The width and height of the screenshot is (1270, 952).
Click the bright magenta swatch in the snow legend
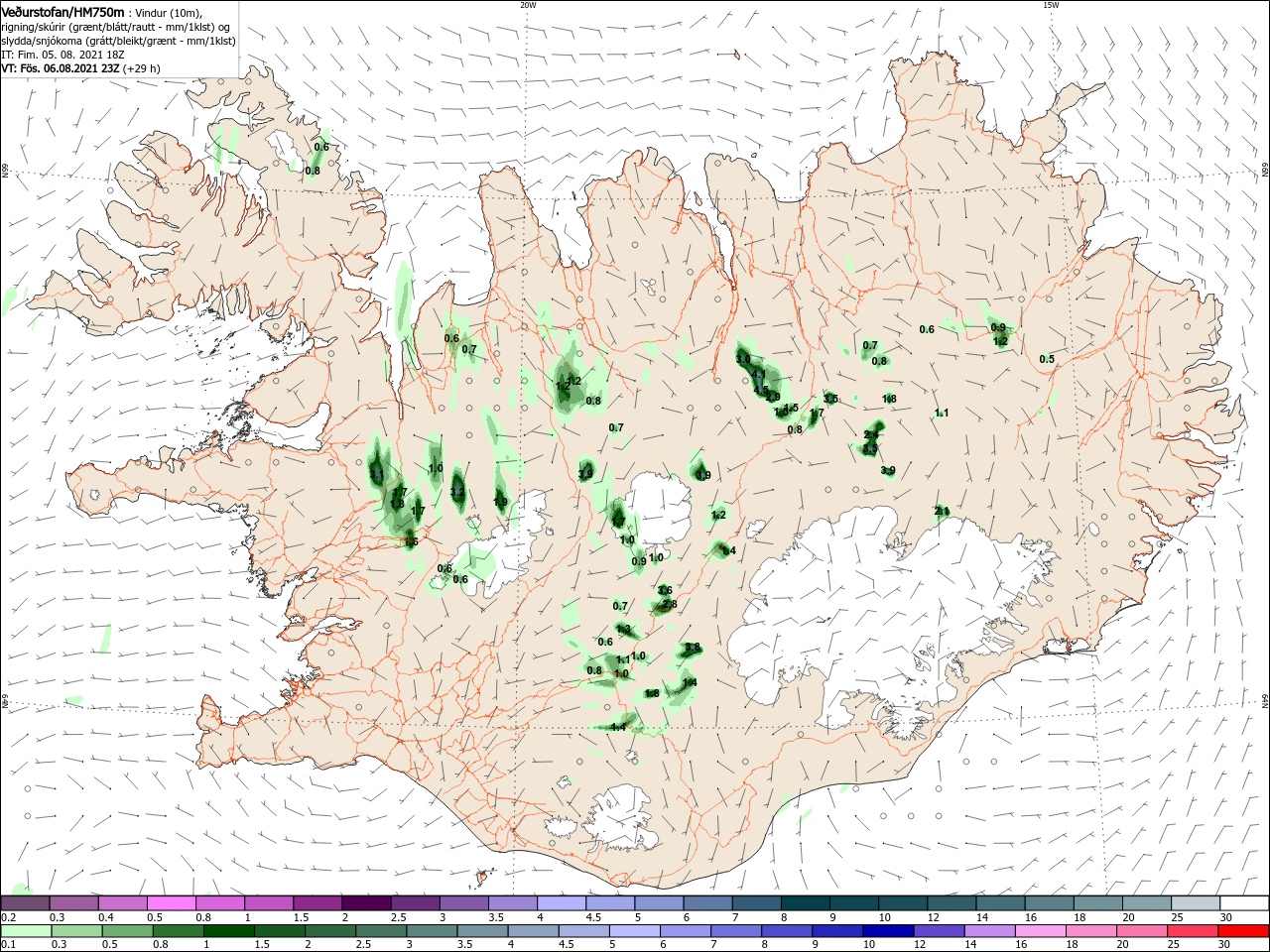[172, 903]
